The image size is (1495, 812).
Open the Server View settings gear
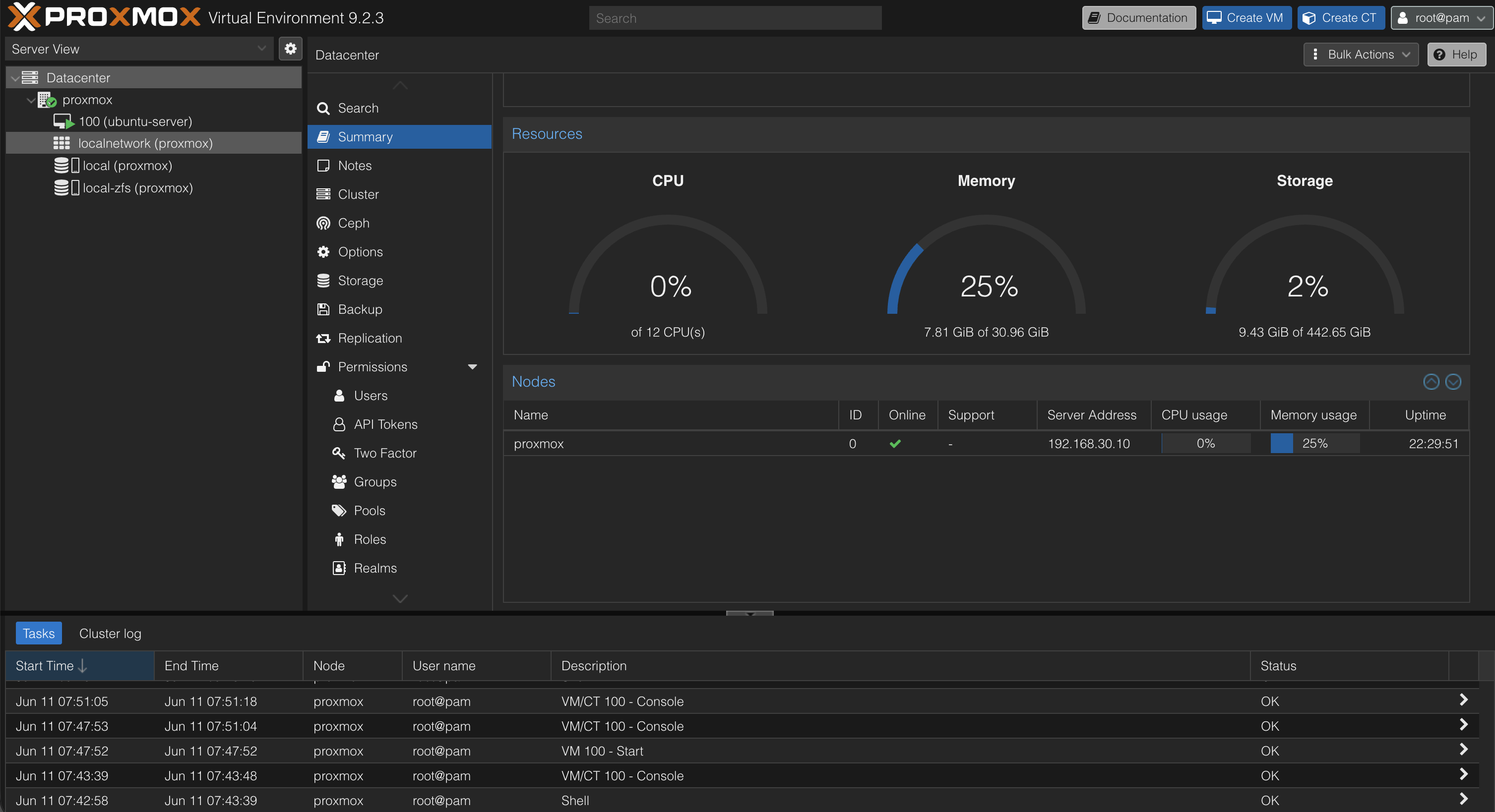[x=290, y=49]
